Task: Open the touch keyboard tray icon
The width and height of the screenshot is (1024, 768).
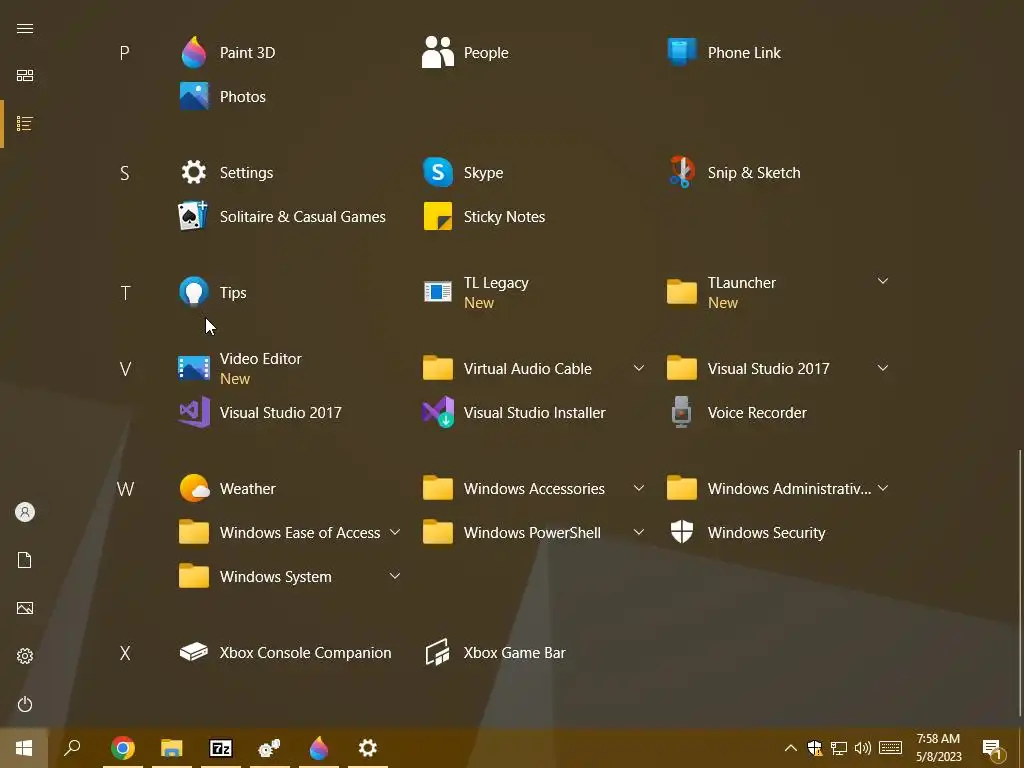Action: pos(890,748)
